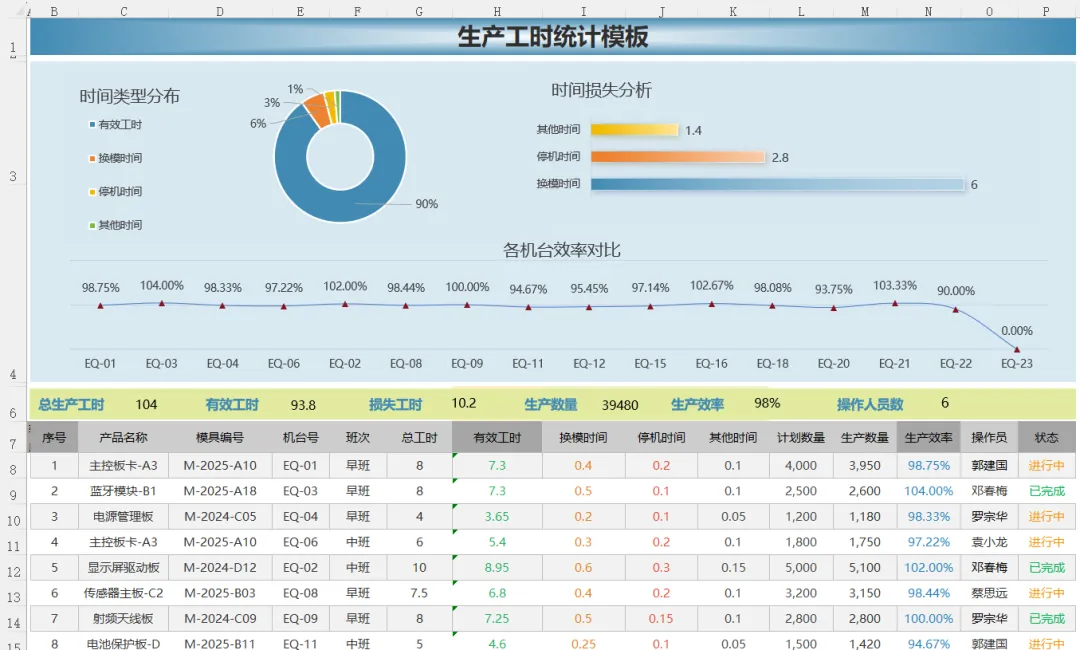
Task: Click the 已完成 status in row 2
Action: point(1046,491)
